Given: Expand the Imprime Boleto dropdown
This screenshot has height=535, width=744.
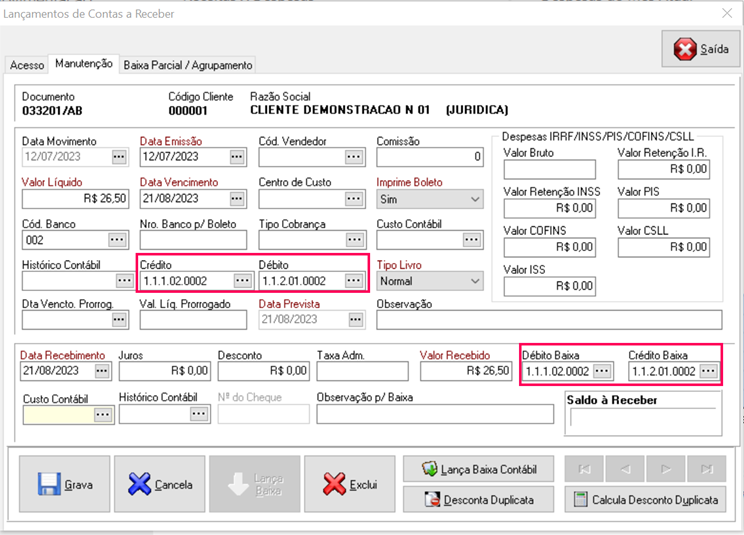Looking at the screenshot, I should (474, 199).
